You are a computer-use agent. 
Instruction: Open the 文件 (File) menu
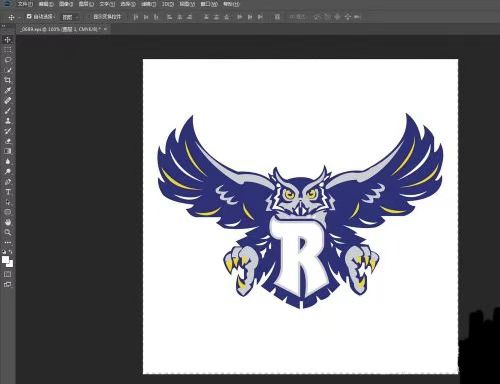tap(25, 4)
